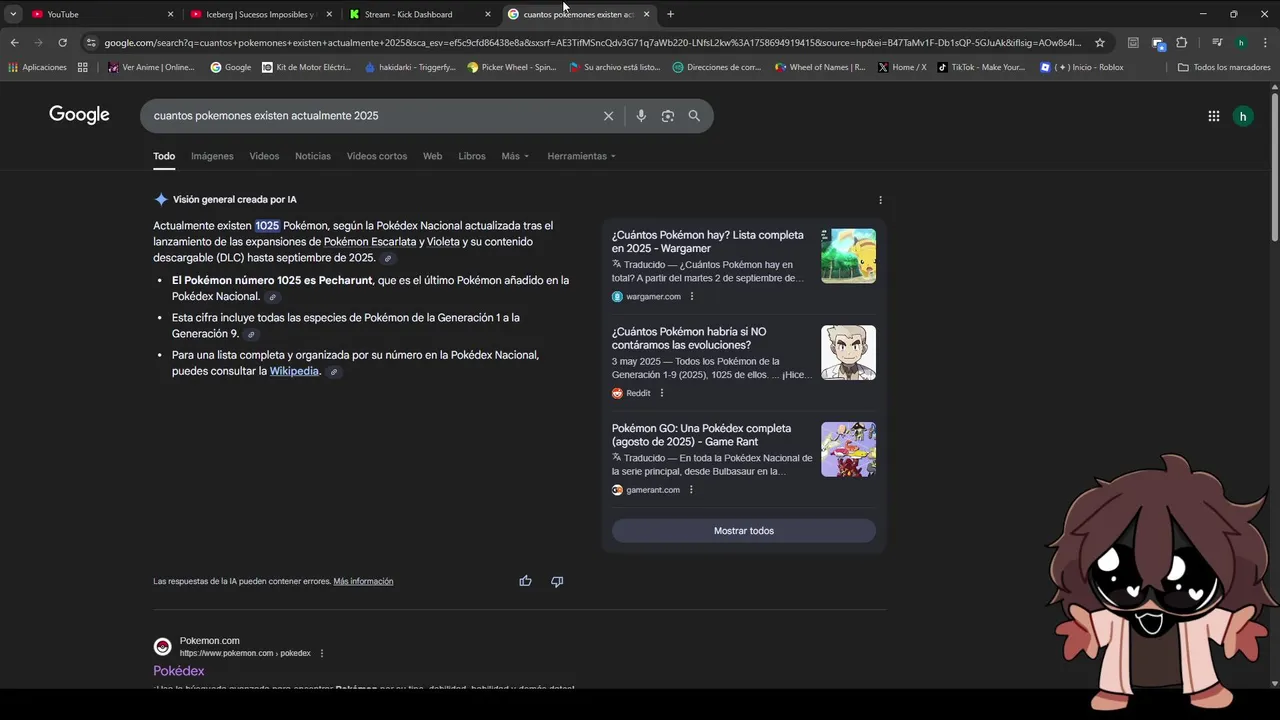Screen dimensions: 1280x720
Task: Switch to the 'Libros' tab
Action: click(472, 156)
